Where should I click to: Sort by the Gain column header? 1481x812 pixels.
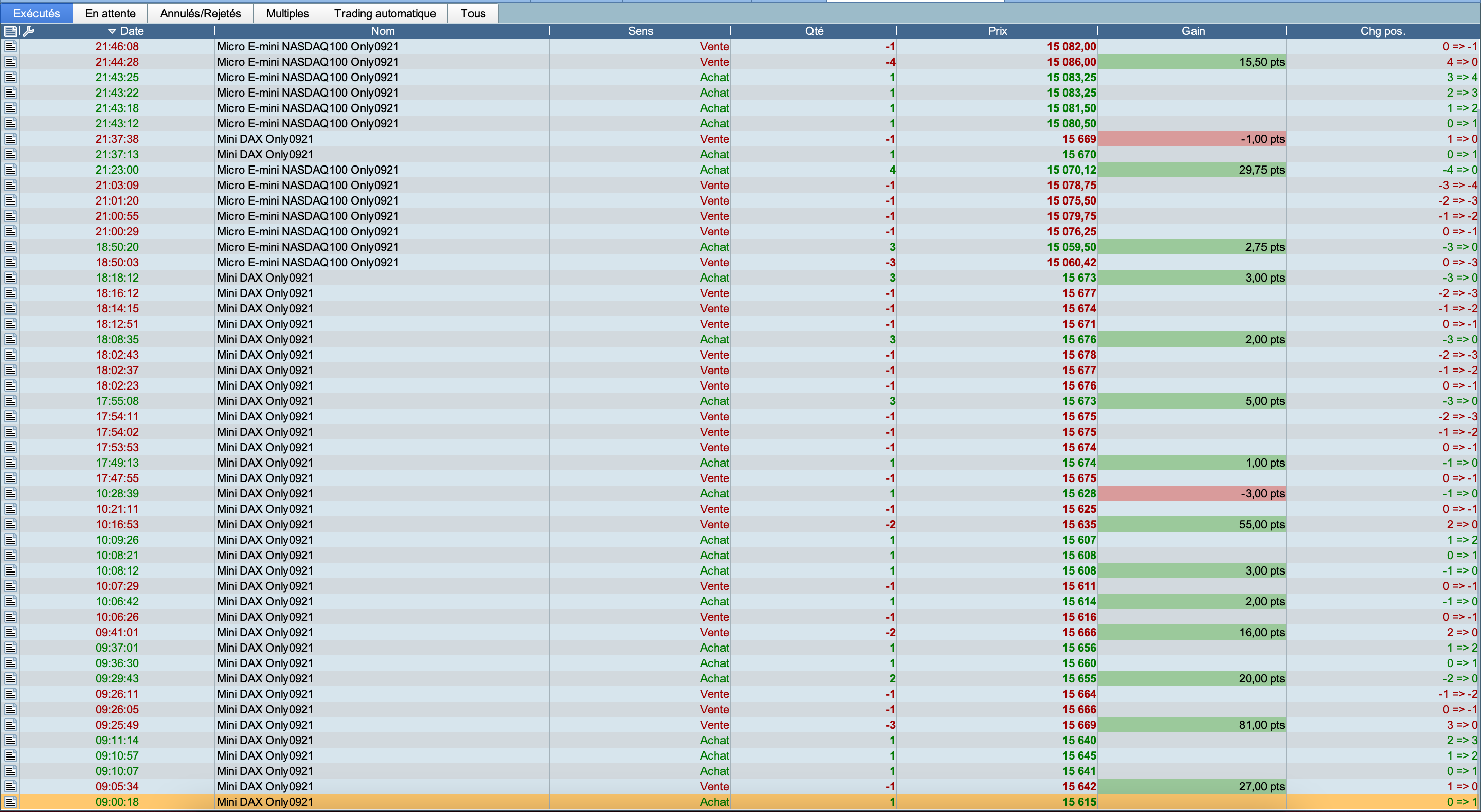1193,31
